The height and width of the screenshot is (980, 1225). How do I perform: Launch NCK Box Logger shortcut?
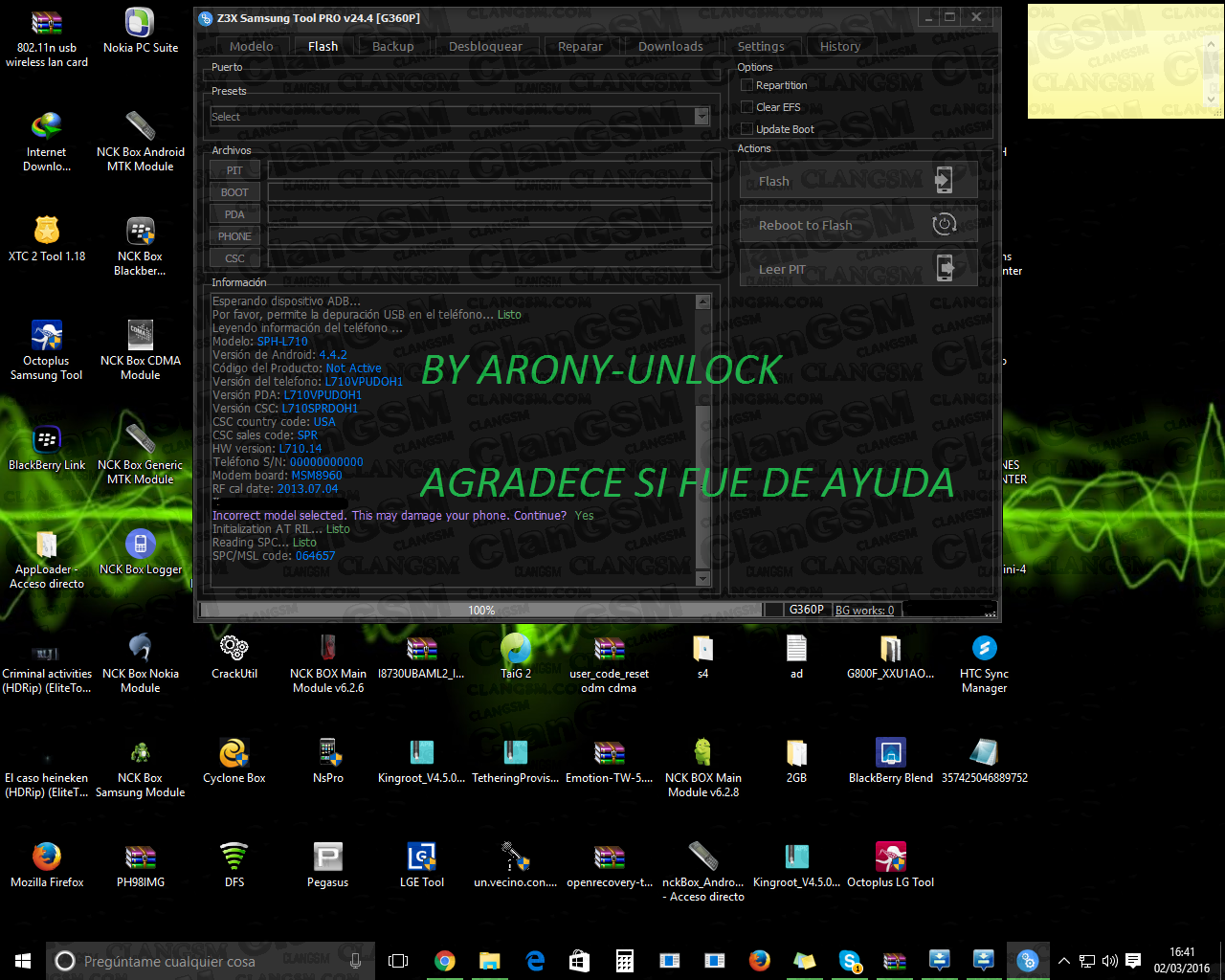141,552
